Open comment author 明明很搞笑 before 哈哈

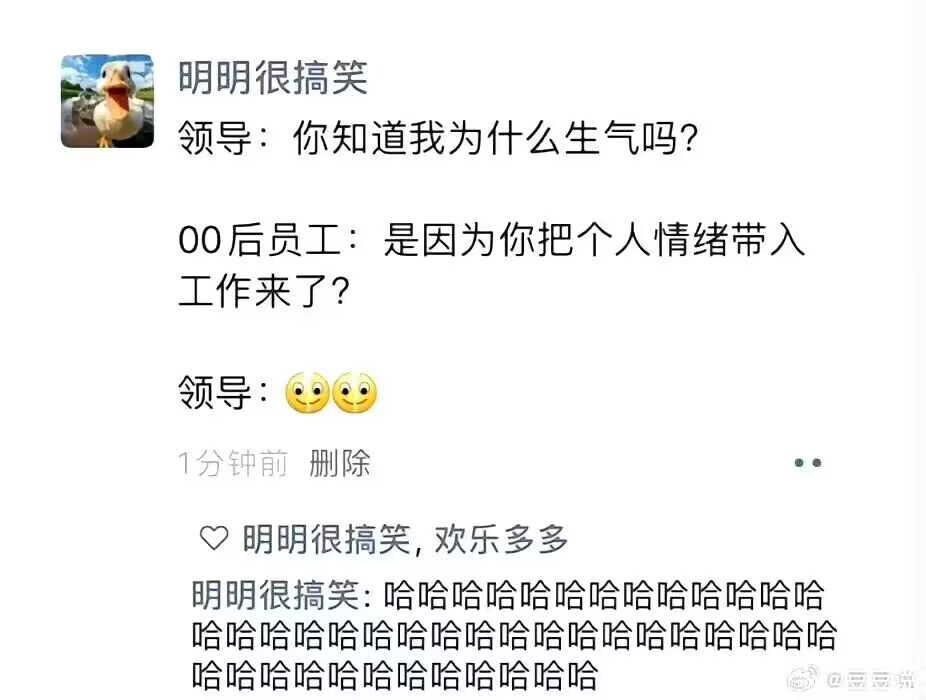tap(276, 595)
